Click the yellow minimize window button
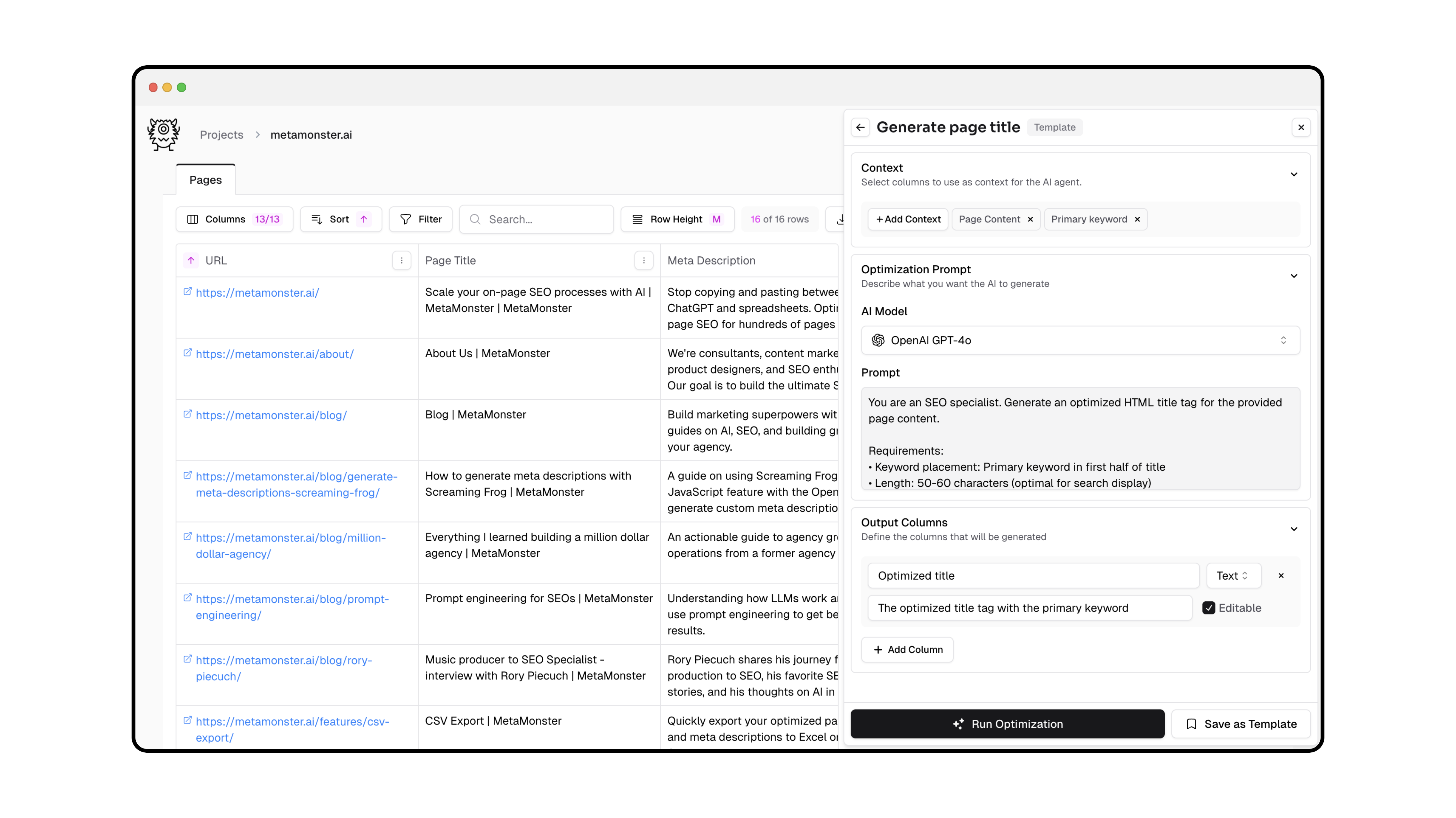Viewport: 1456px width, 818px height. (x=167, y=87)
